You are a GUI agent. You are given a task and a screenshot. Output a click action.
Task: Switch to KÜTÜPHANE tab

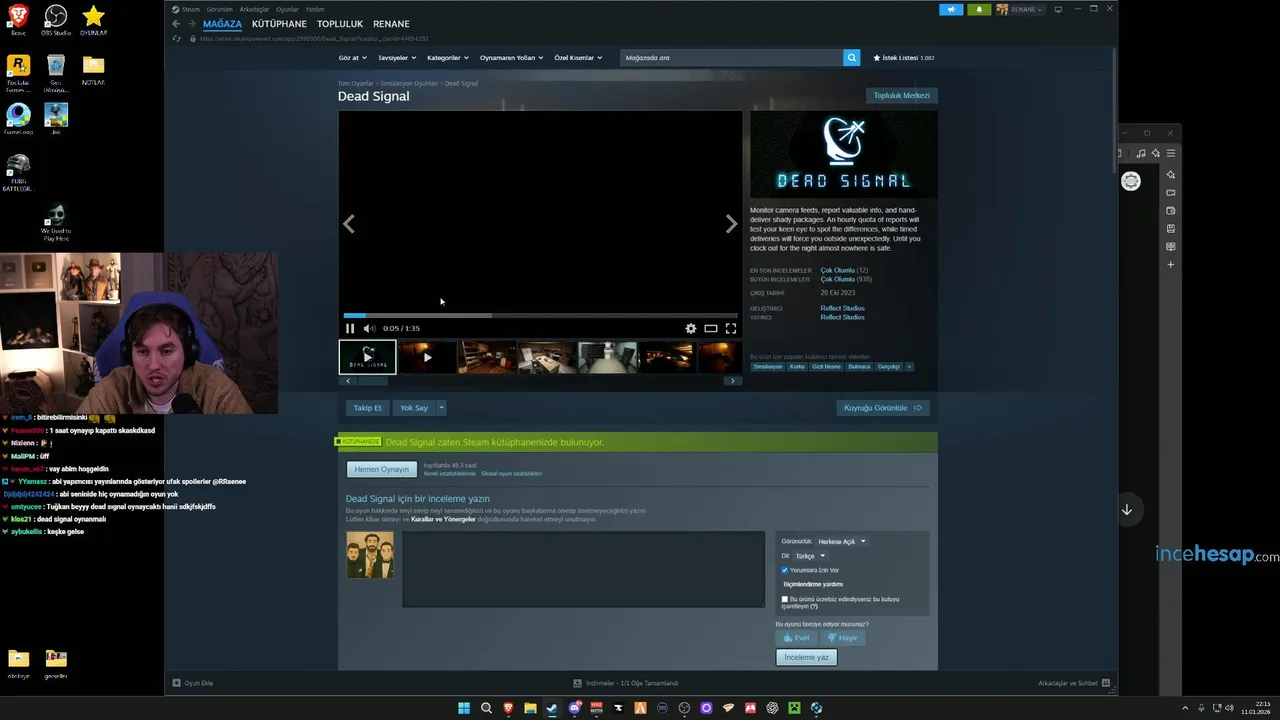tap(279, 24)
